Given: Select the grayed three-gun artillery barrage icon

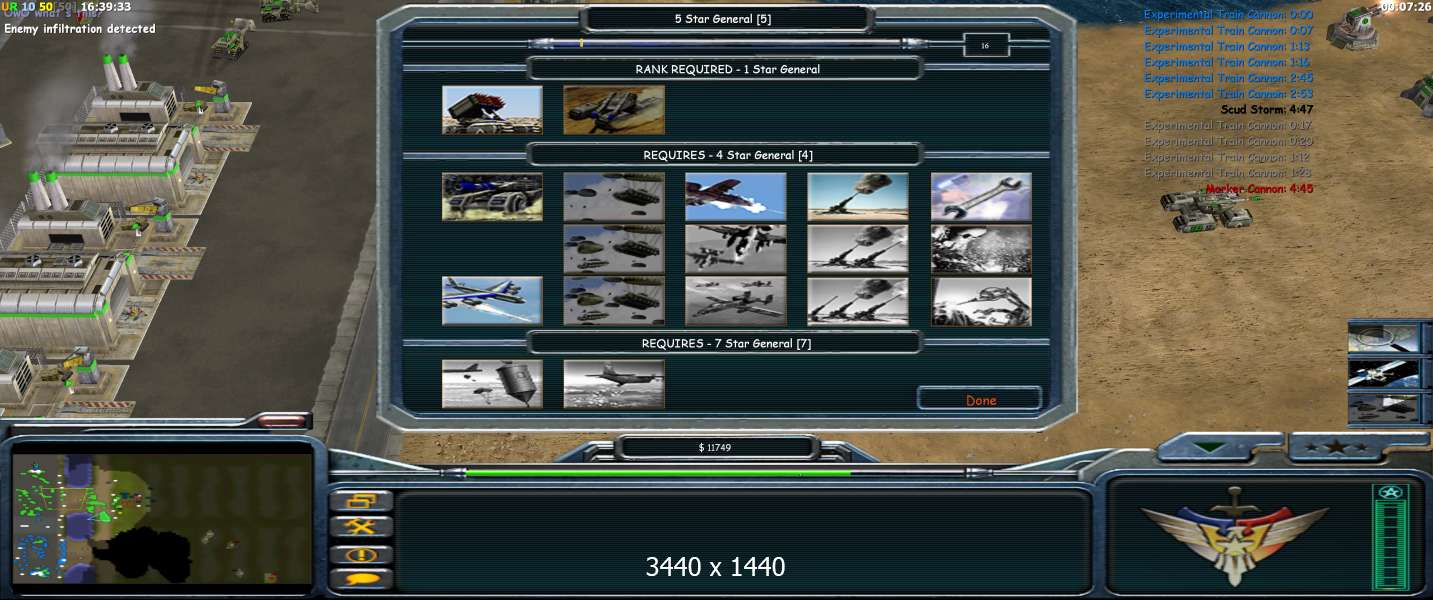Looking at the screenshot, I should click(x=858, y=301).
